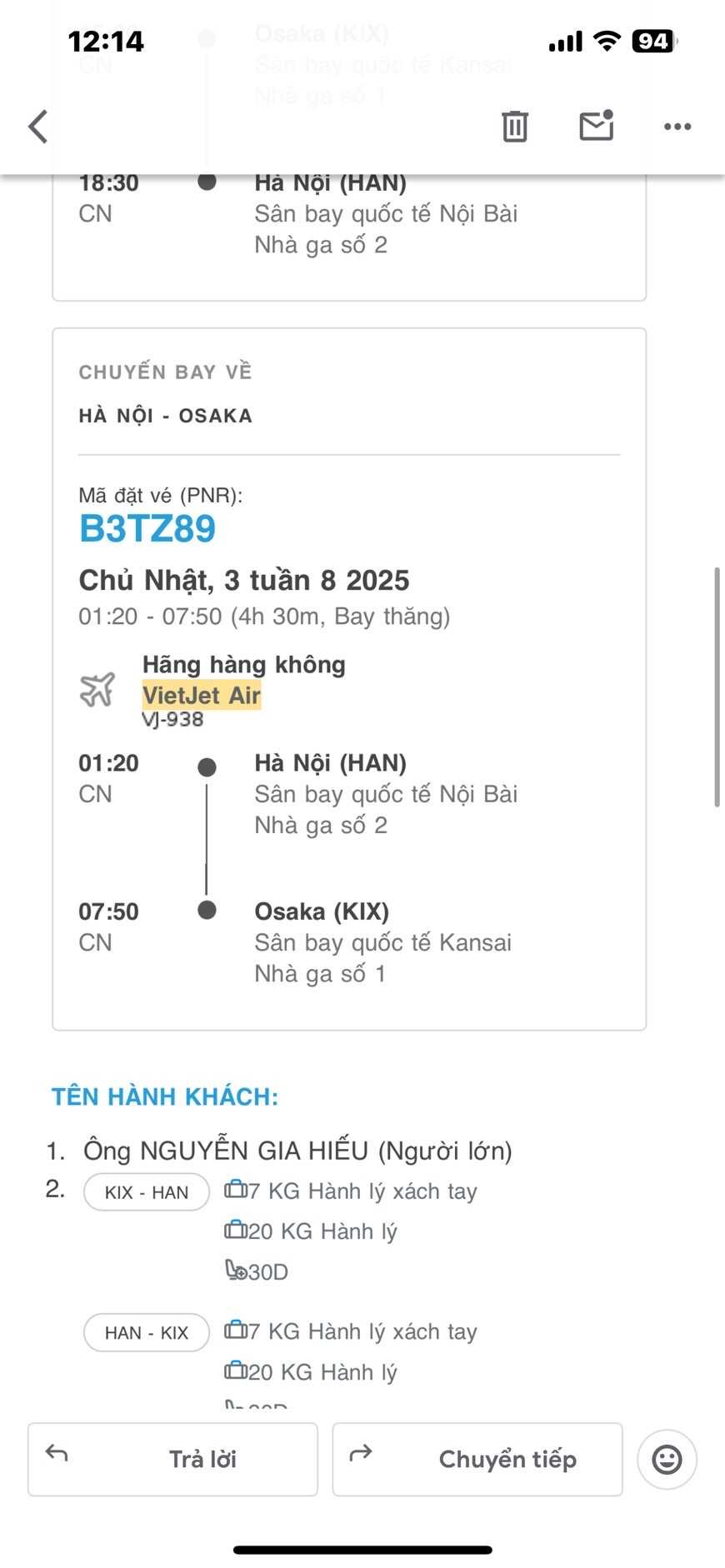Tap the email scrollbar on right edge
The width and height of the screenshot is (725, 1568).
point(717,687)
